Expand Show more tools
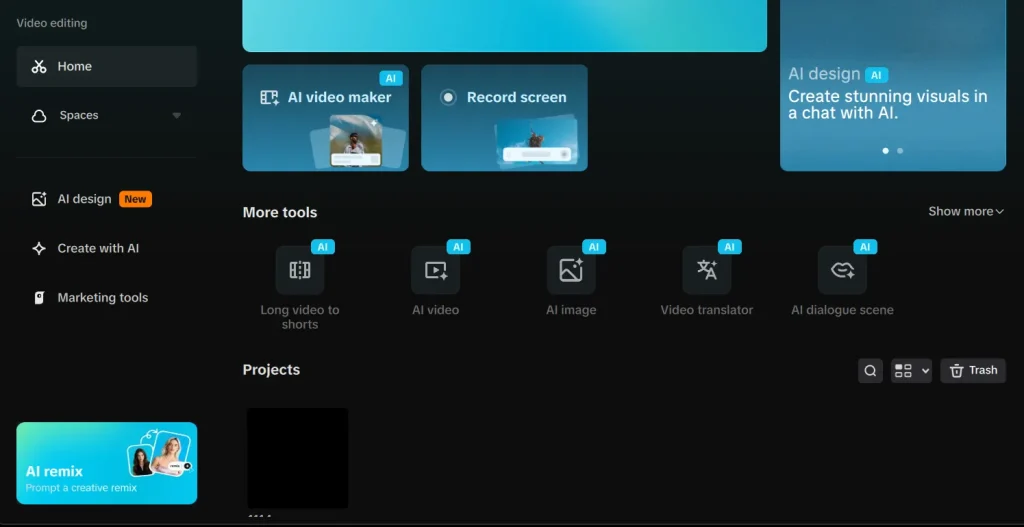 (966, 212)
